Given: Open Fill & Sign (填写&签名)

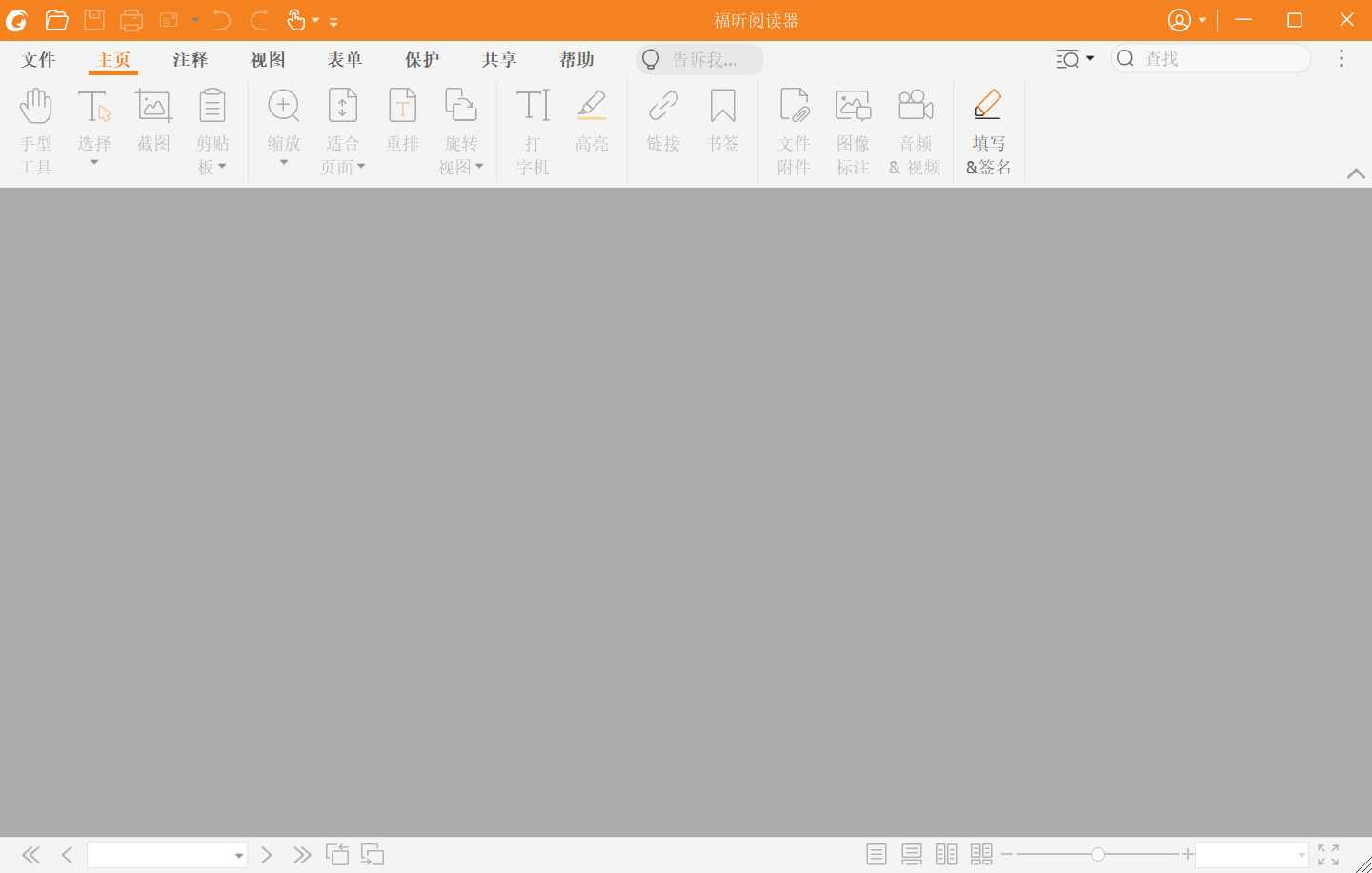Looking at the screenshot, I should click(989, 132).
